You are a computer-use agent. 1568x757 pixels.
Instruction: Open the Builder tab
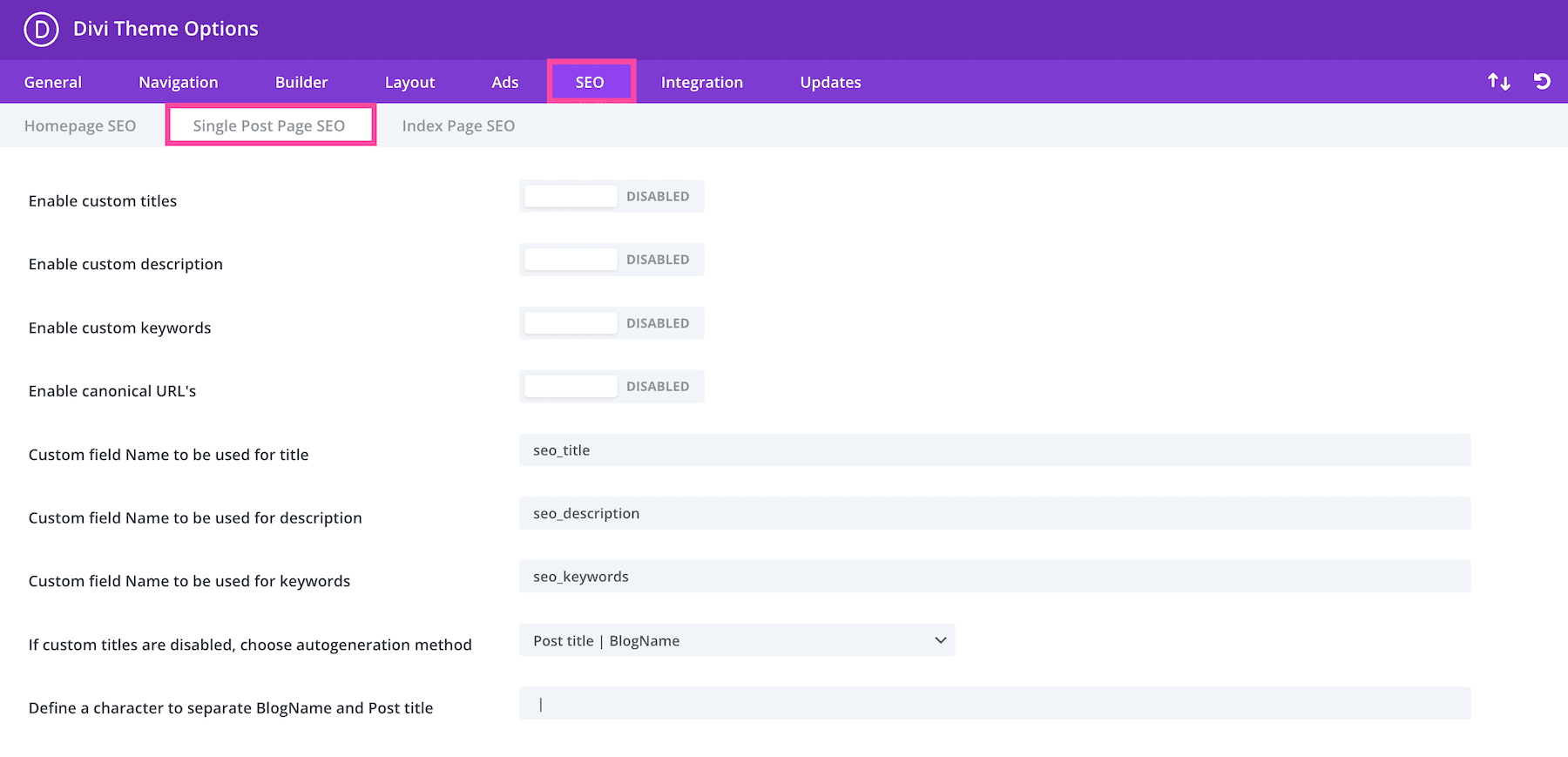coord(301,83)
